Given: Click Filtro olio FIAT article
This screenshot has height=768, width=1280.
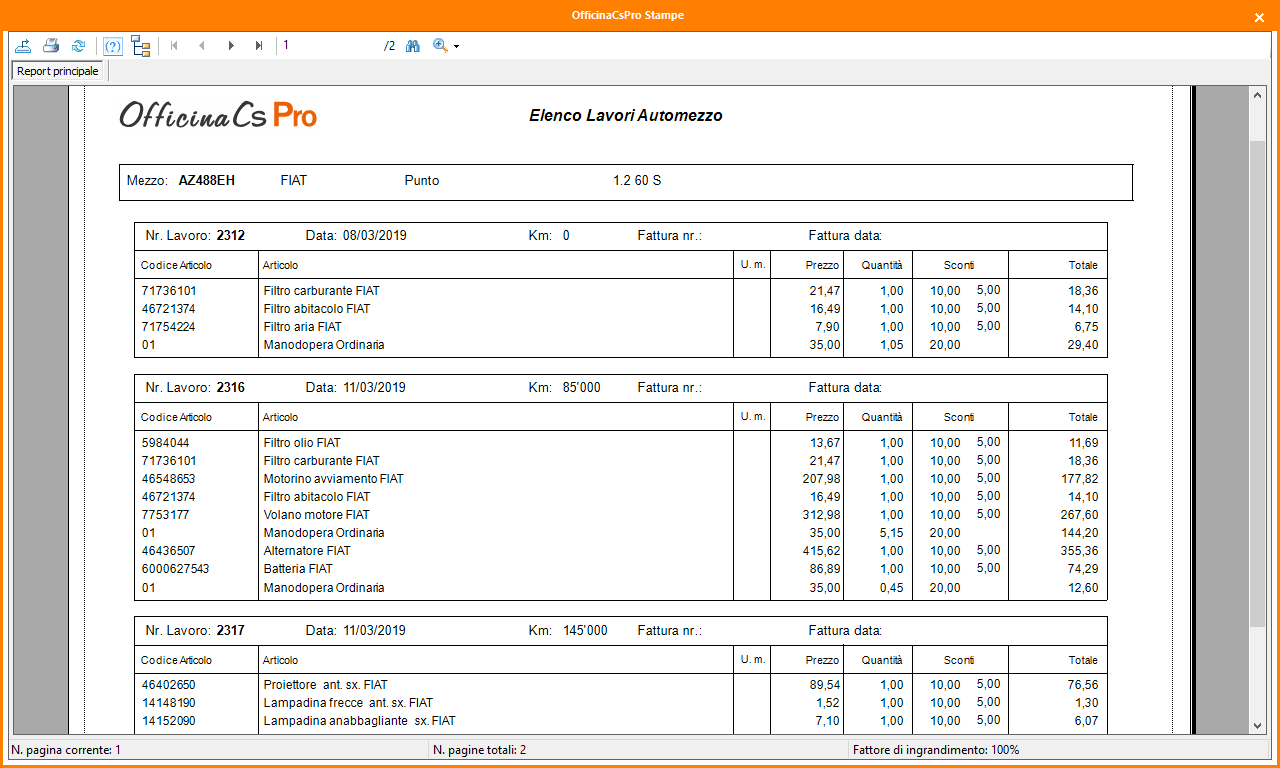Looking at the screenshot, I should 302,443.
